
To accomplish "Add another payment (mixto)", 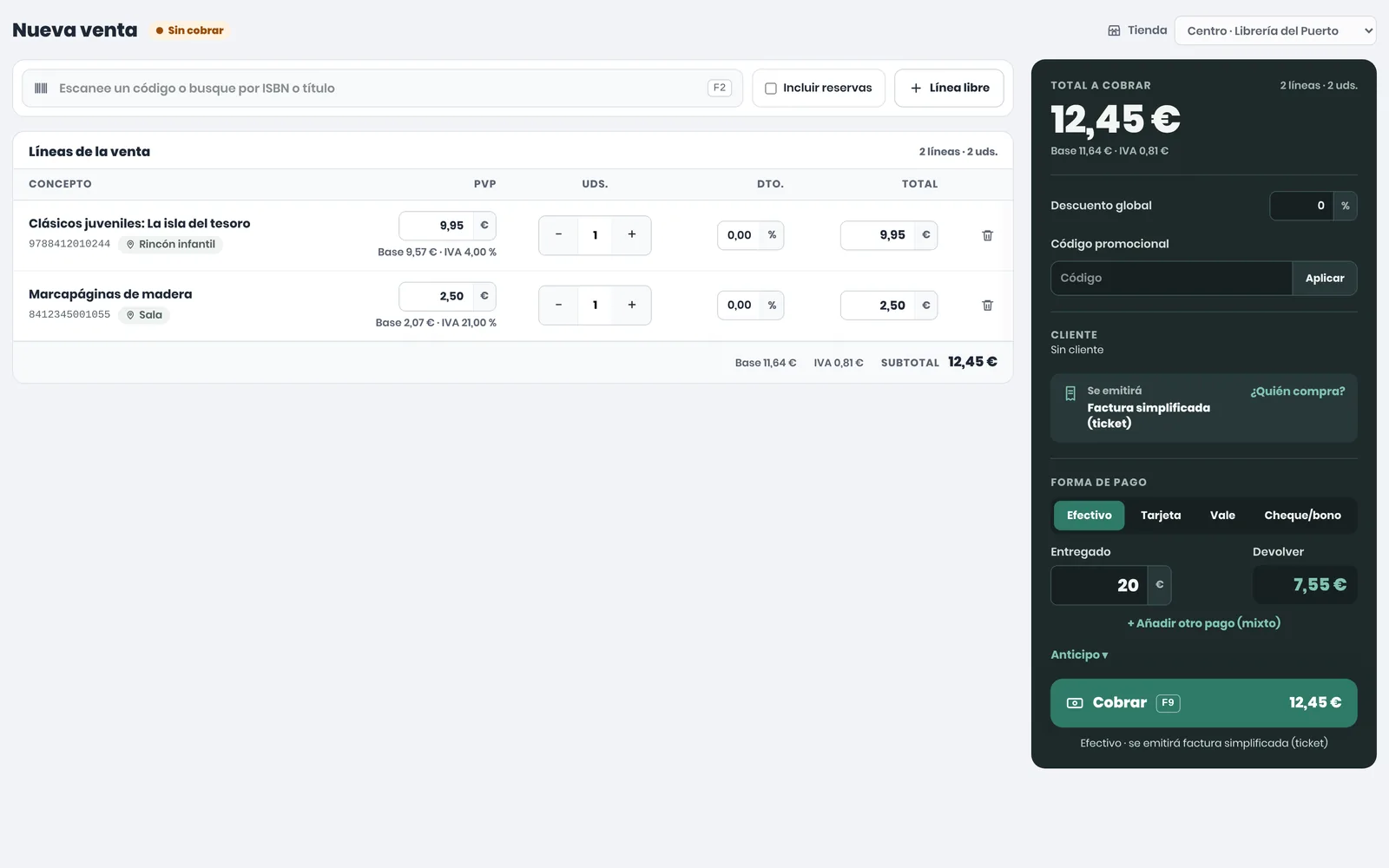I will tap(1203, 623).
